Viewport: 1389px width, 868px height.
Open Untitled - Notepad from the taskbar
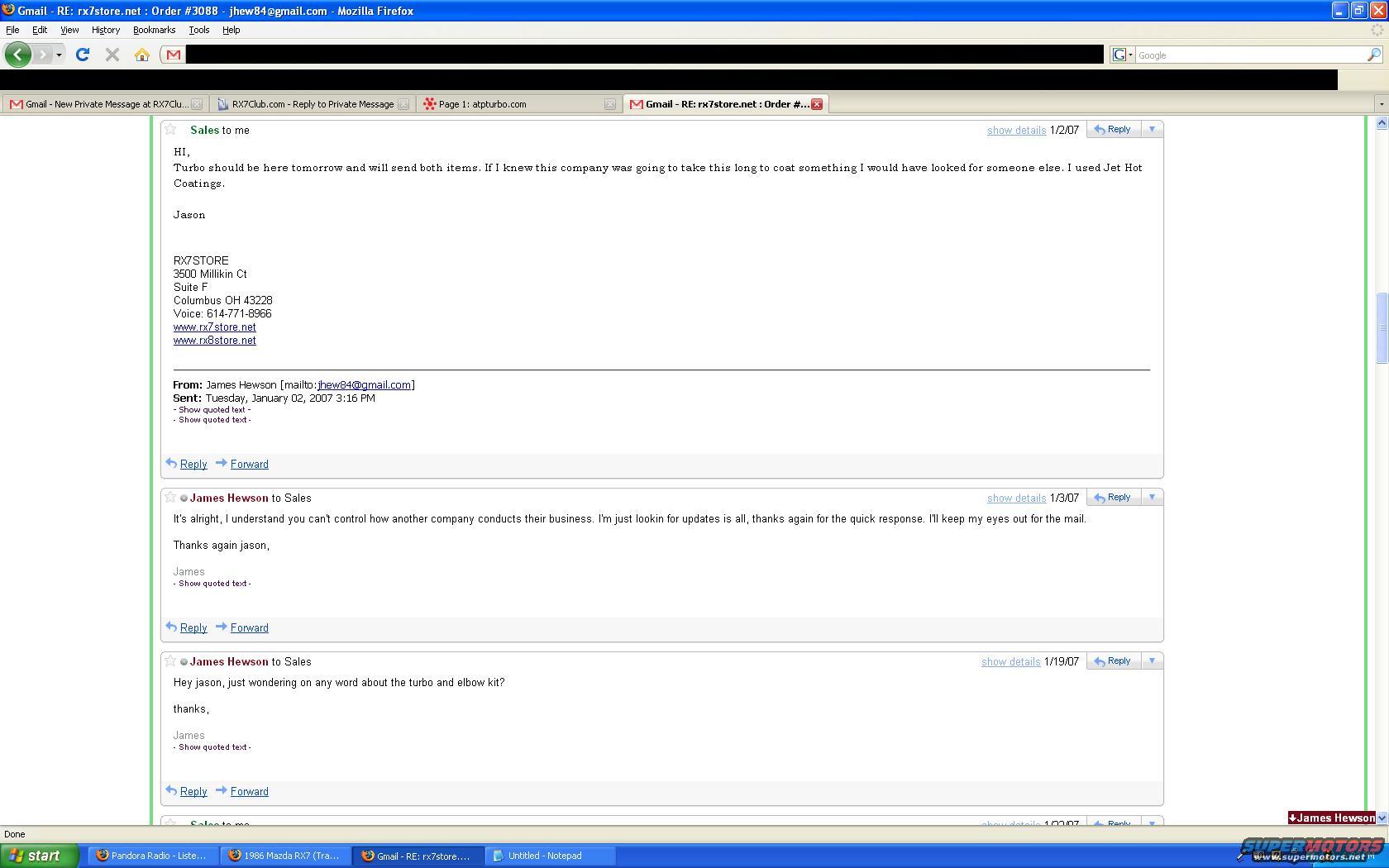[544, 856]
